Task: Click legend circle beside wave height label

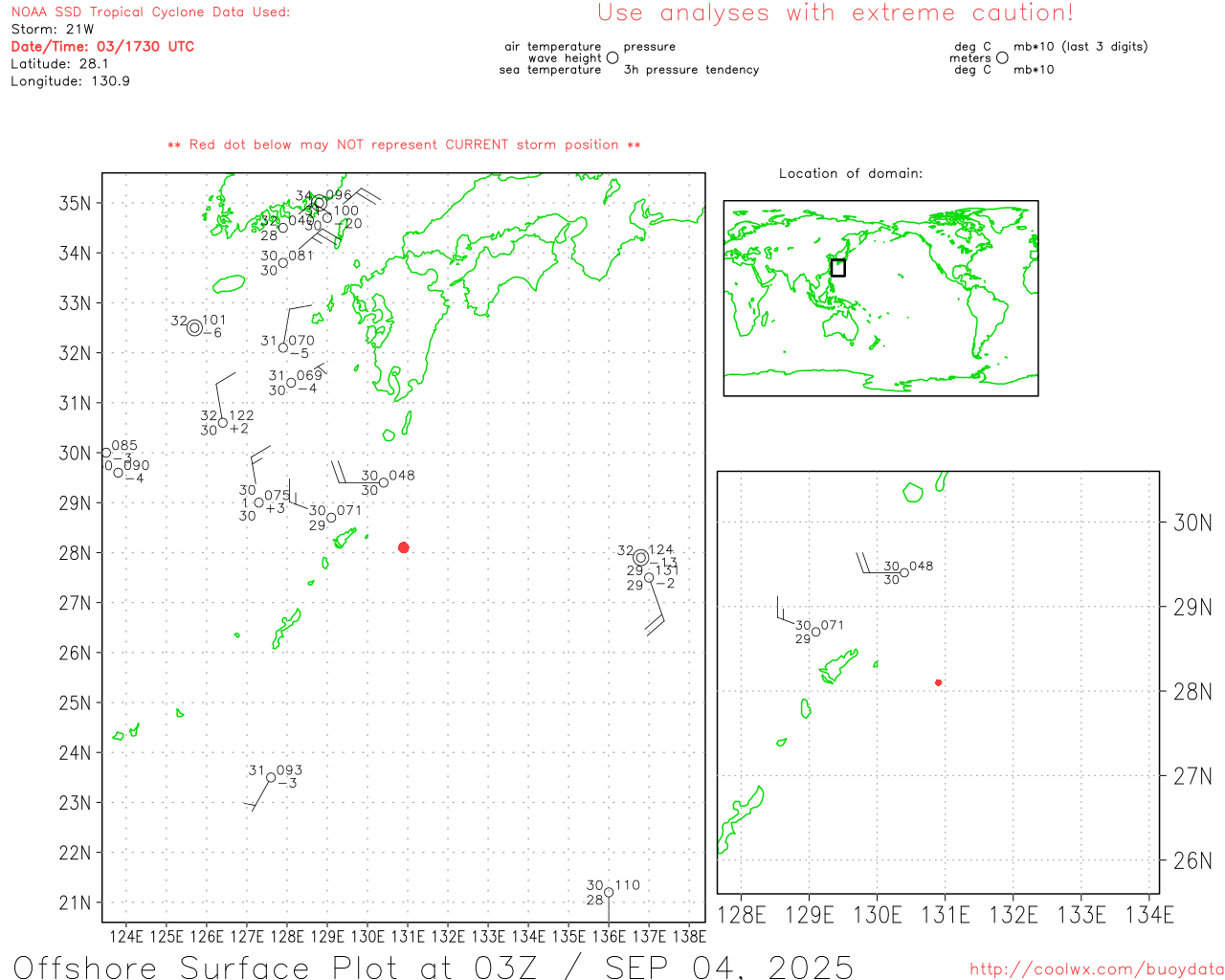Action: [612, 57]
